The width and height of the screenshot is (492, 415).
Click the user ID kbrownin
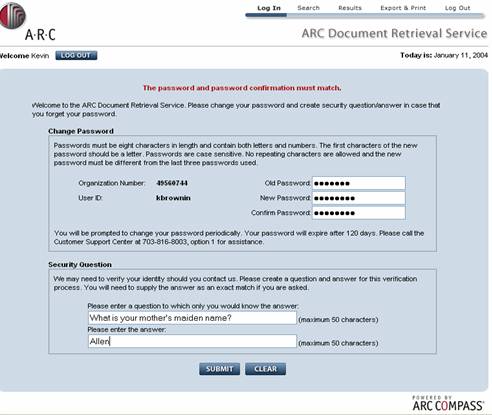pos(173,198)
